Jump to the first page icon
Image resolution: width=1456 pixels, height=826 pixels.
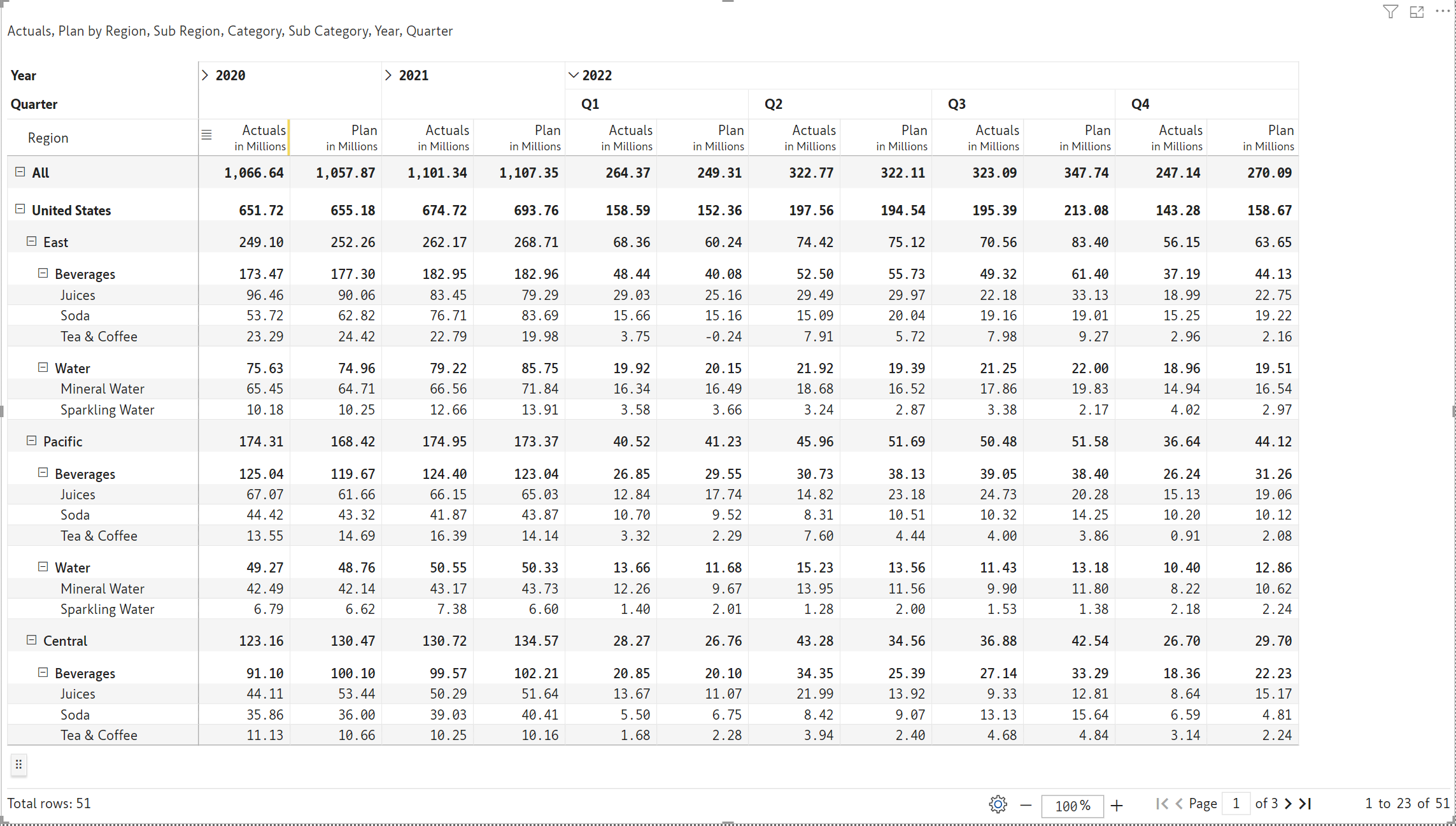pyautogui.click(x=1162, y=804)
